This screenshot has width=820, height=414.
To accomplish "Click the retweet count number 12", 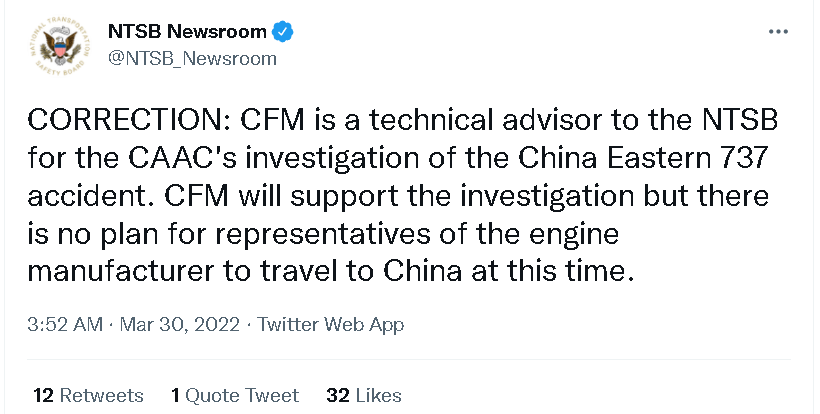I will click(43, 395).
